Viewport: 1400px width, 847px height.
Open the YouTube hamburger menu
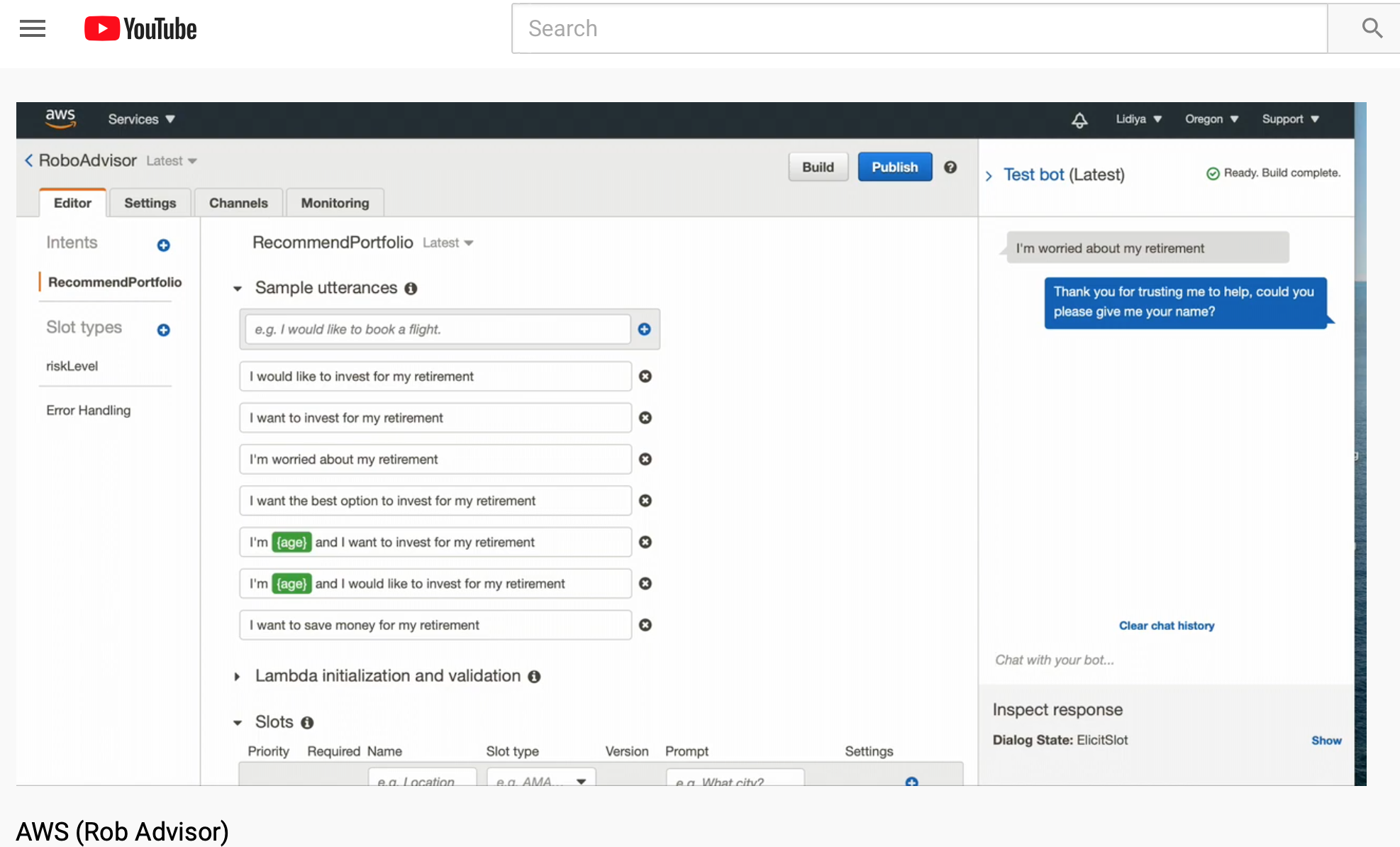pyautogui.click(x=33, y=28)
